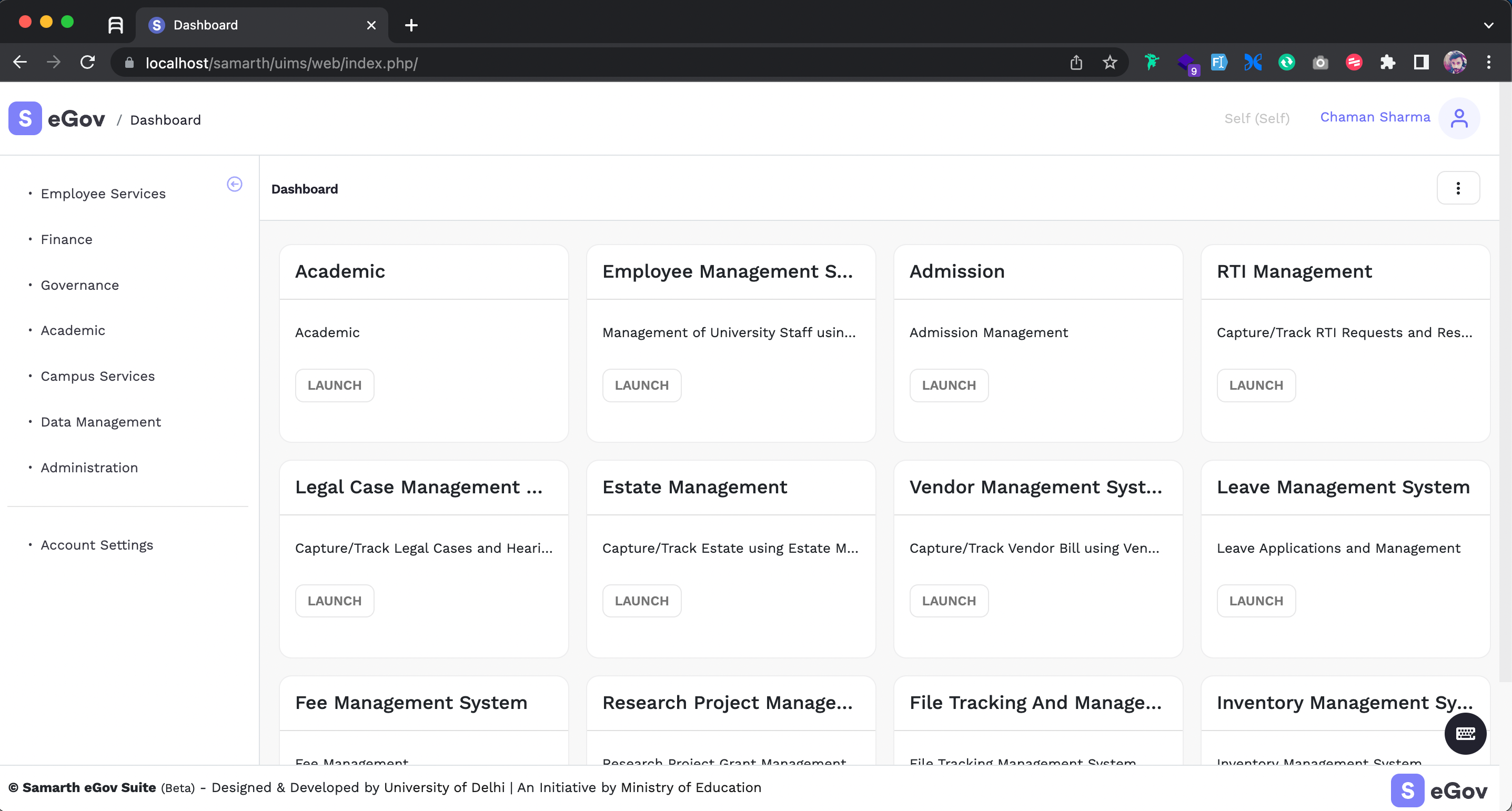Image resolution: width=1512 pixels, height=811 pixels.
Task: Open Data Management in sidebar
Action: tap(100, 422)
